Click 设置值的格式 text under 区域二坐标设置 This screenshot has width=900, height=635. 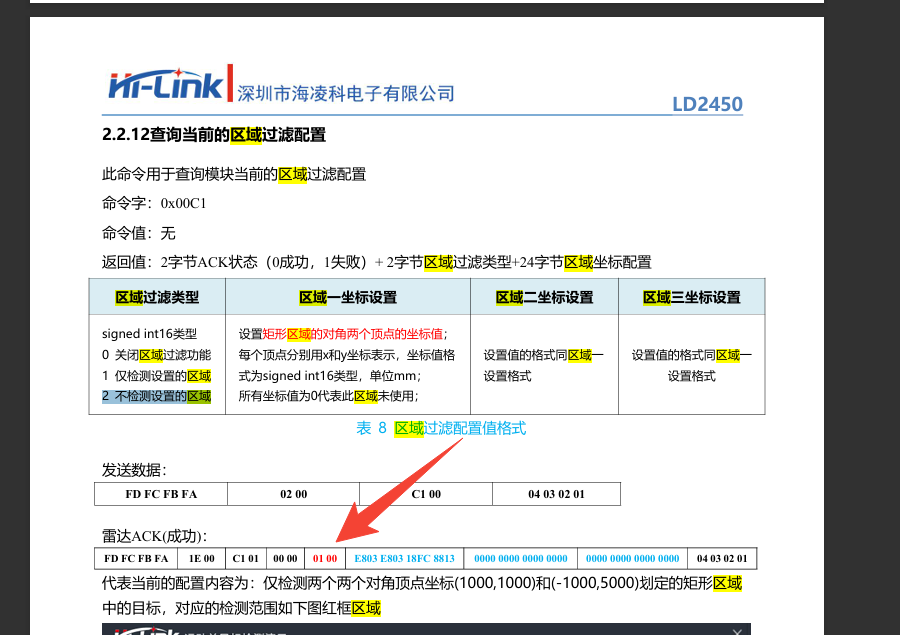tap(543, 365)
